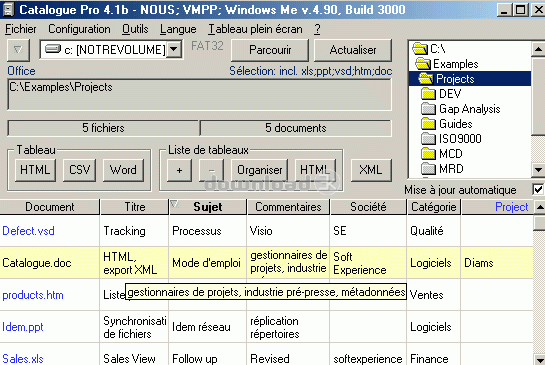Click the Examples folder icon

[423, 64]
